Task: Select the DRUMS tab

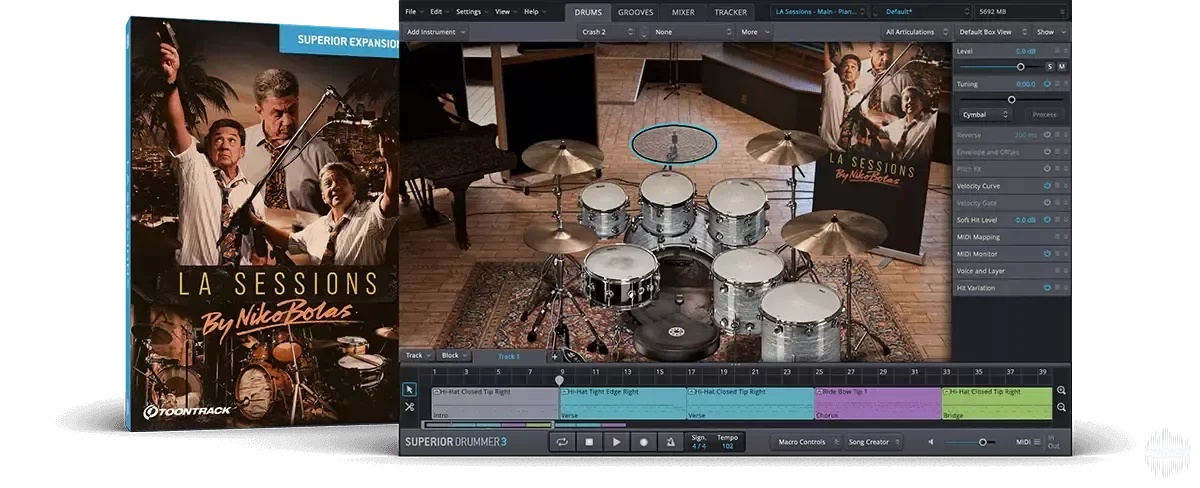Action: [587, 12]
